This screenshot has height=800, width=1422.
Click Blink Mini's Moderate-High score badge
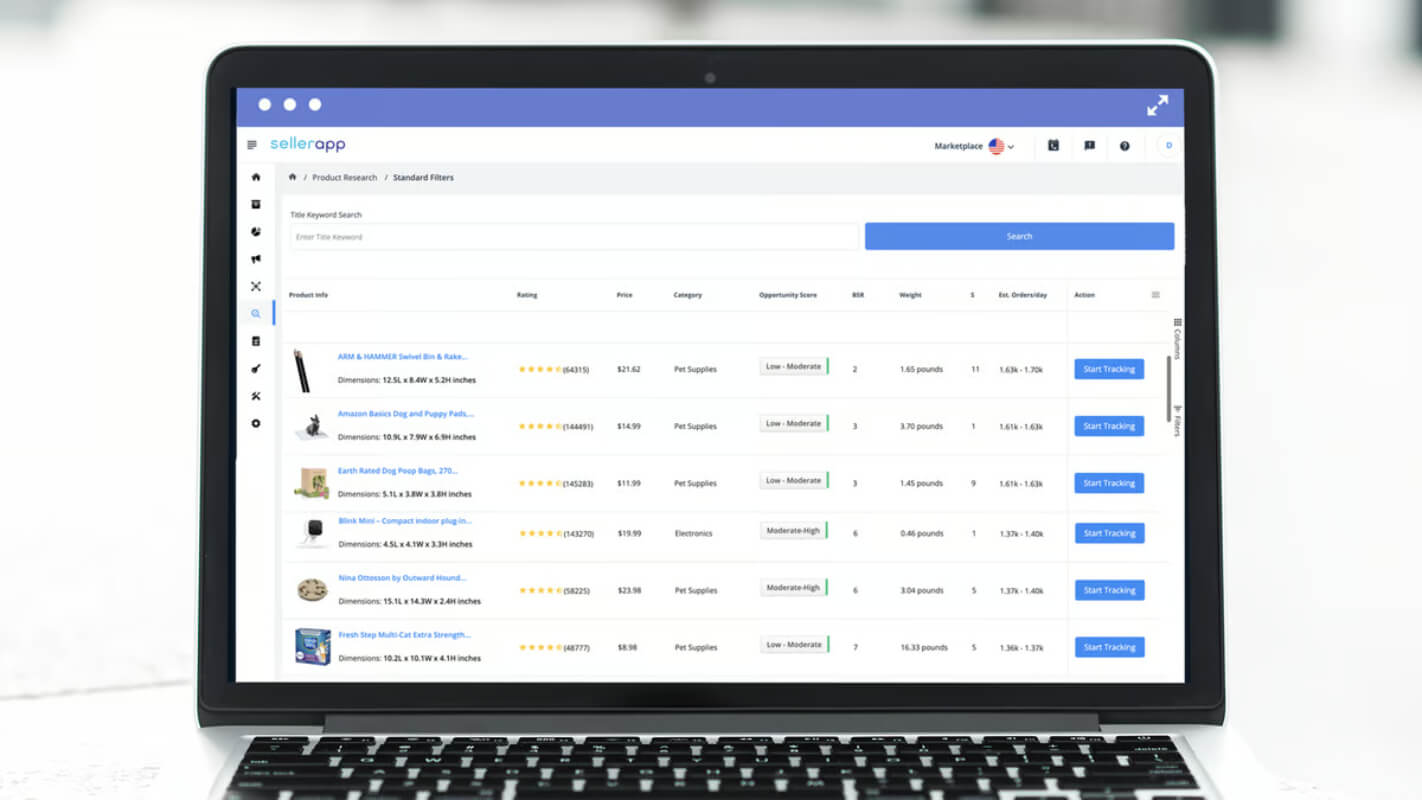(x=794, y=531)
